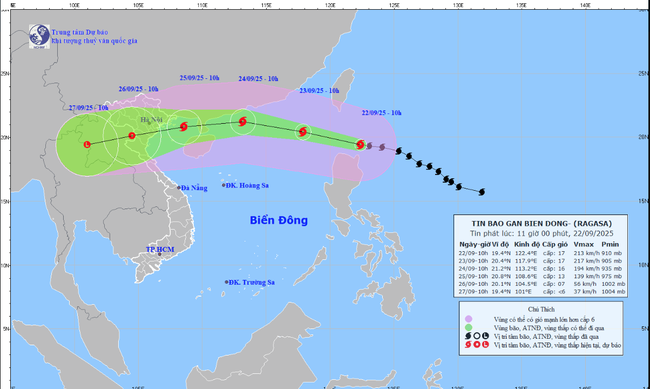This screenshot has height=389, width=650.
Task: Click the NCHMF forecast center logo
Action: [39, 36]
